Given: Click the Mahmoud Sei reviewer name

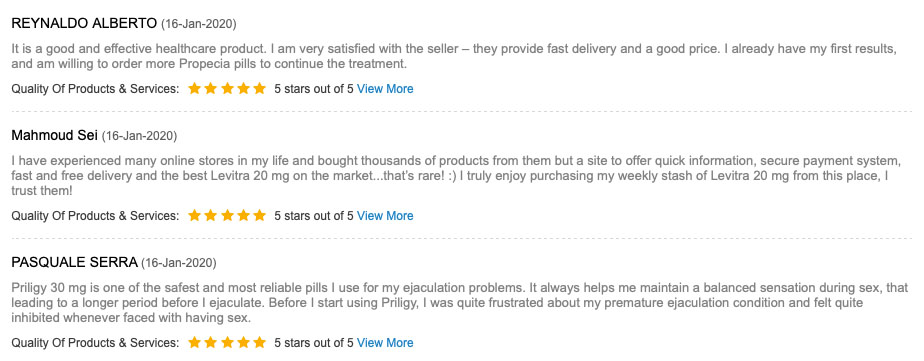Looking at the screenshot, I should [x=54, y=135].
